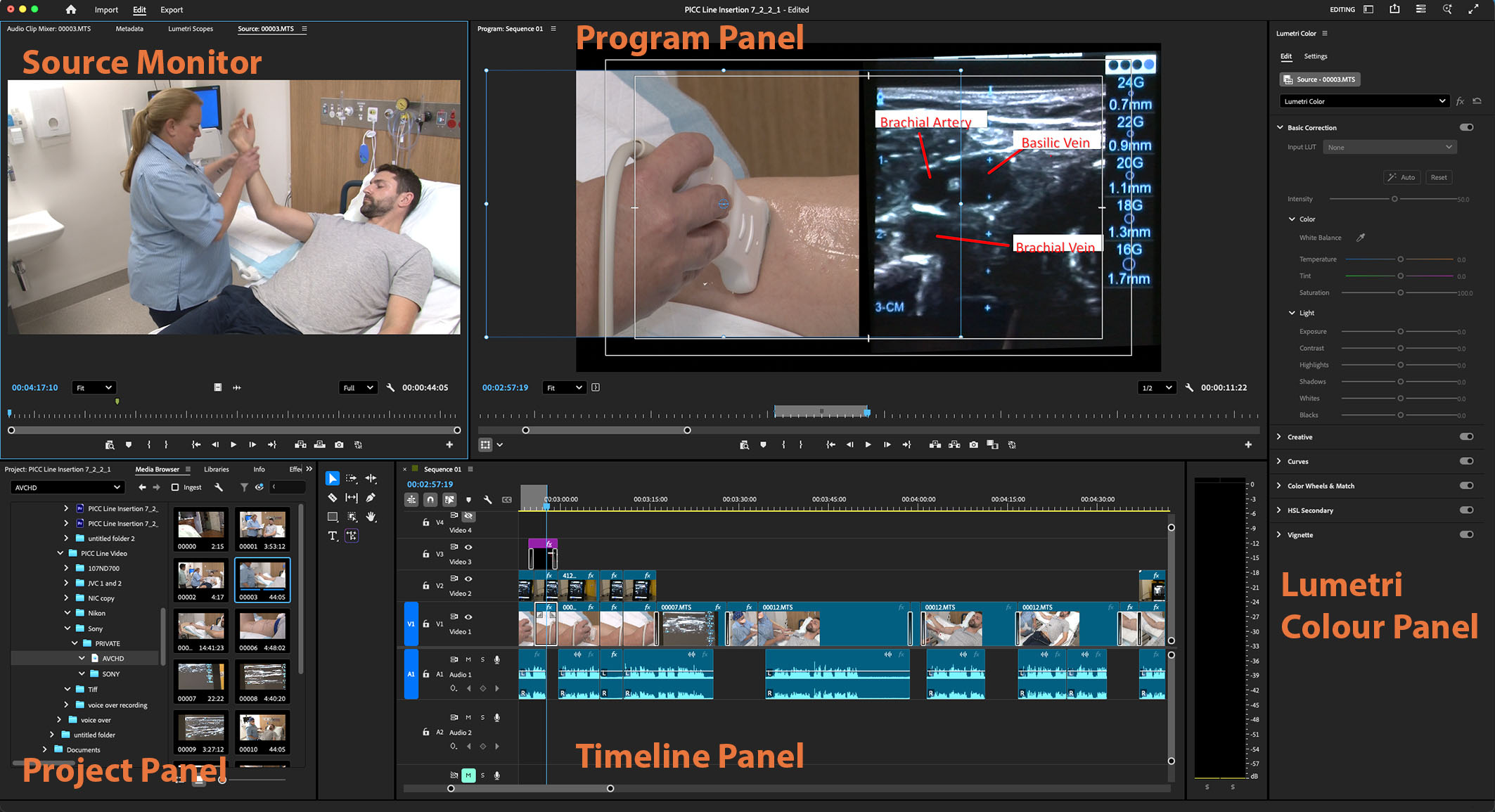The image size is (1495, 812).
Task: Select the Track Select Forward tool
Action: [x=352, y=479]
